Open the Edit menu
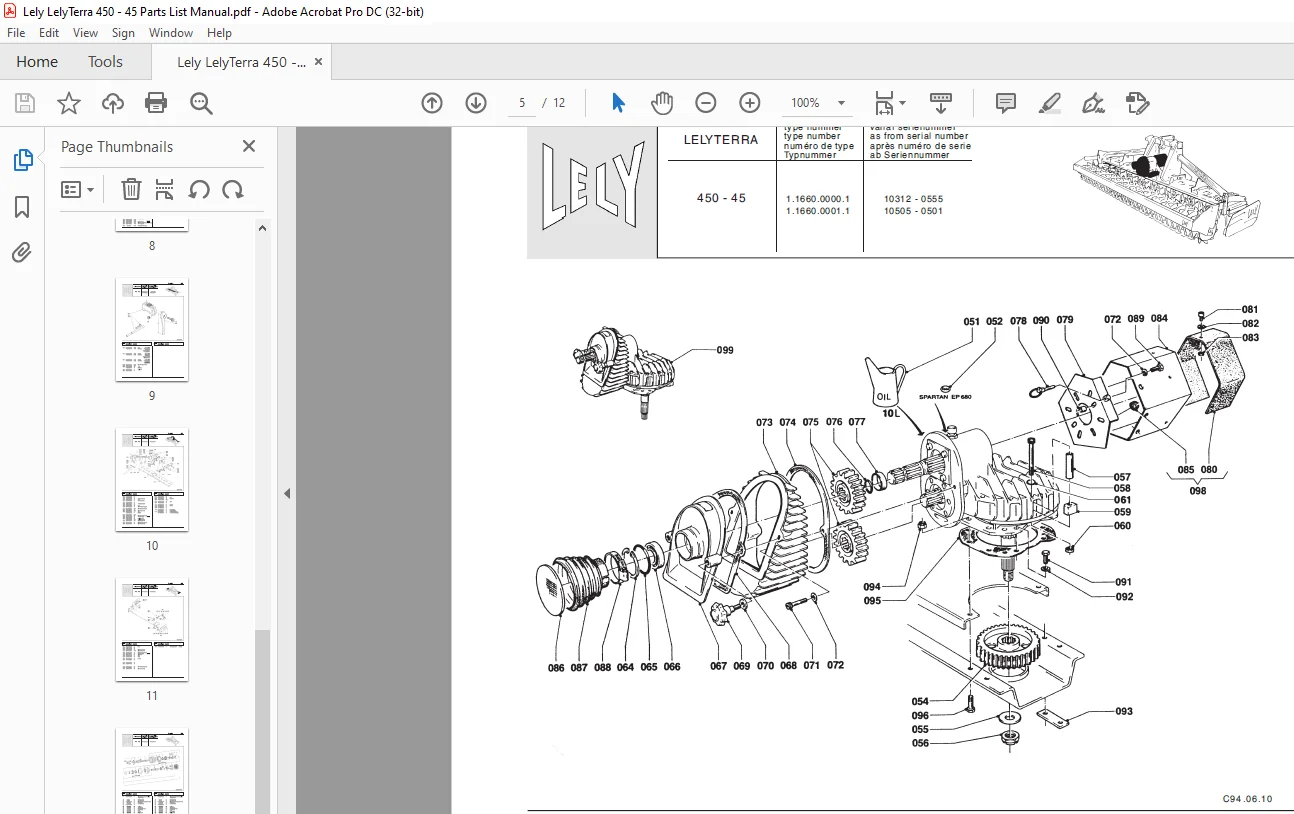 (x=49, y=33)
